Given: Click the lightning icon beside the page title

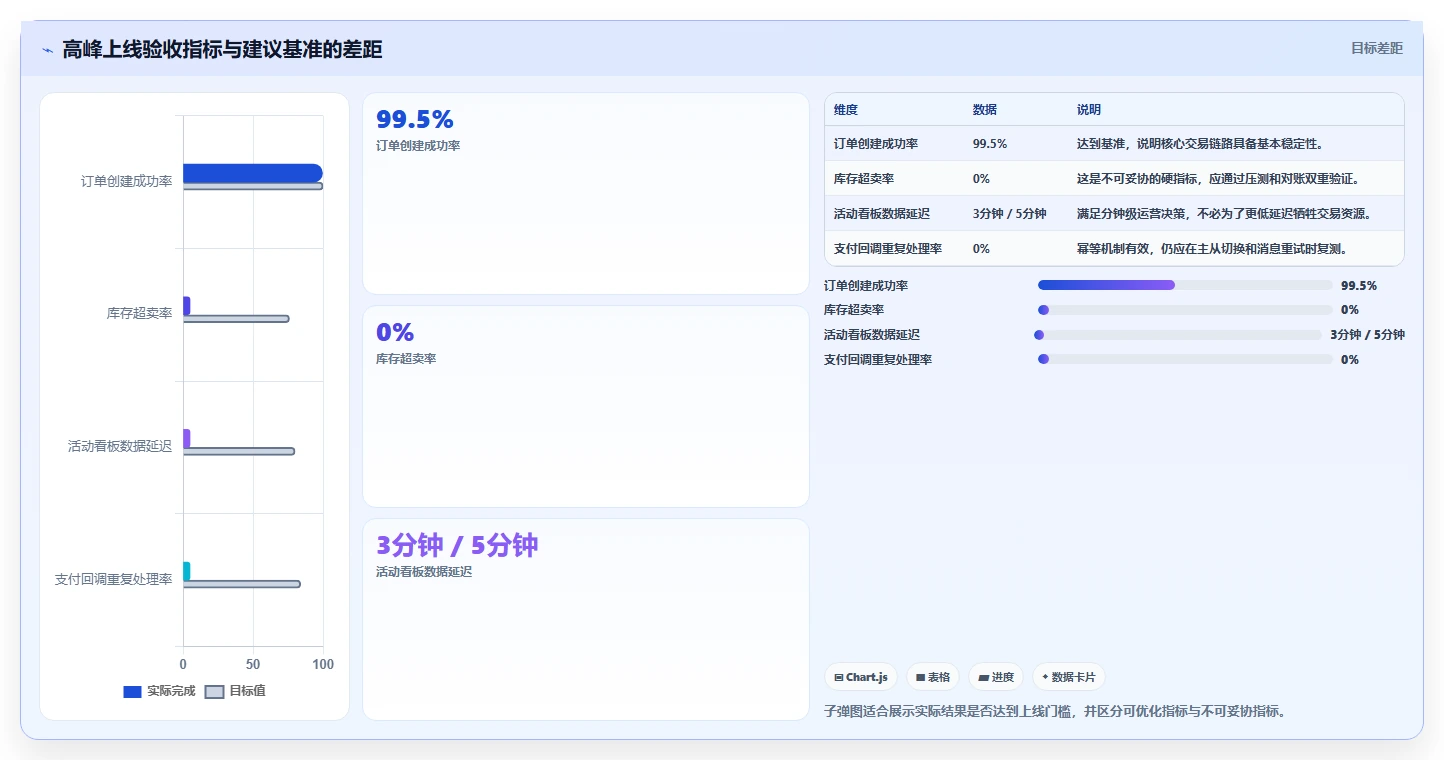Looking at the screenshot, I should point(47,50).
